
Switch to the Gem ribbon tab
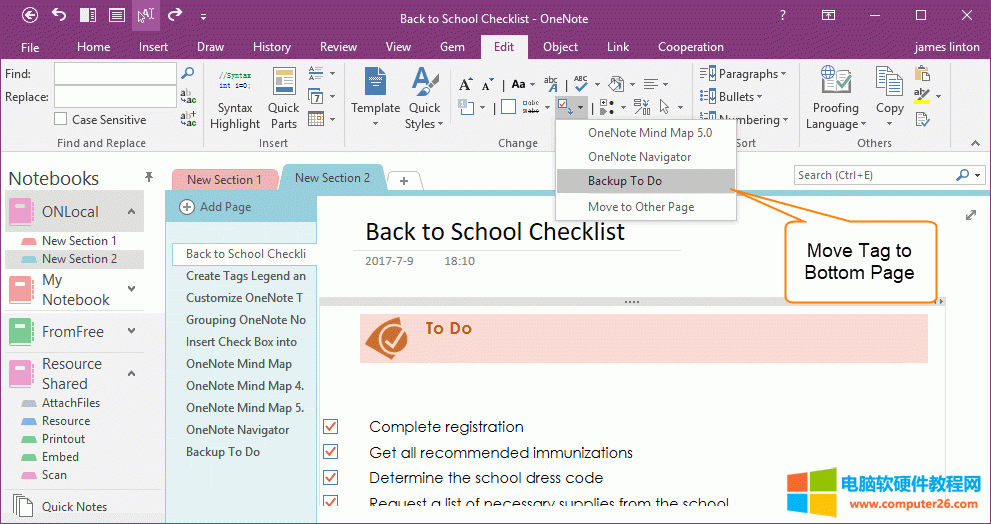pyautogui.click(x=452, y=47)
